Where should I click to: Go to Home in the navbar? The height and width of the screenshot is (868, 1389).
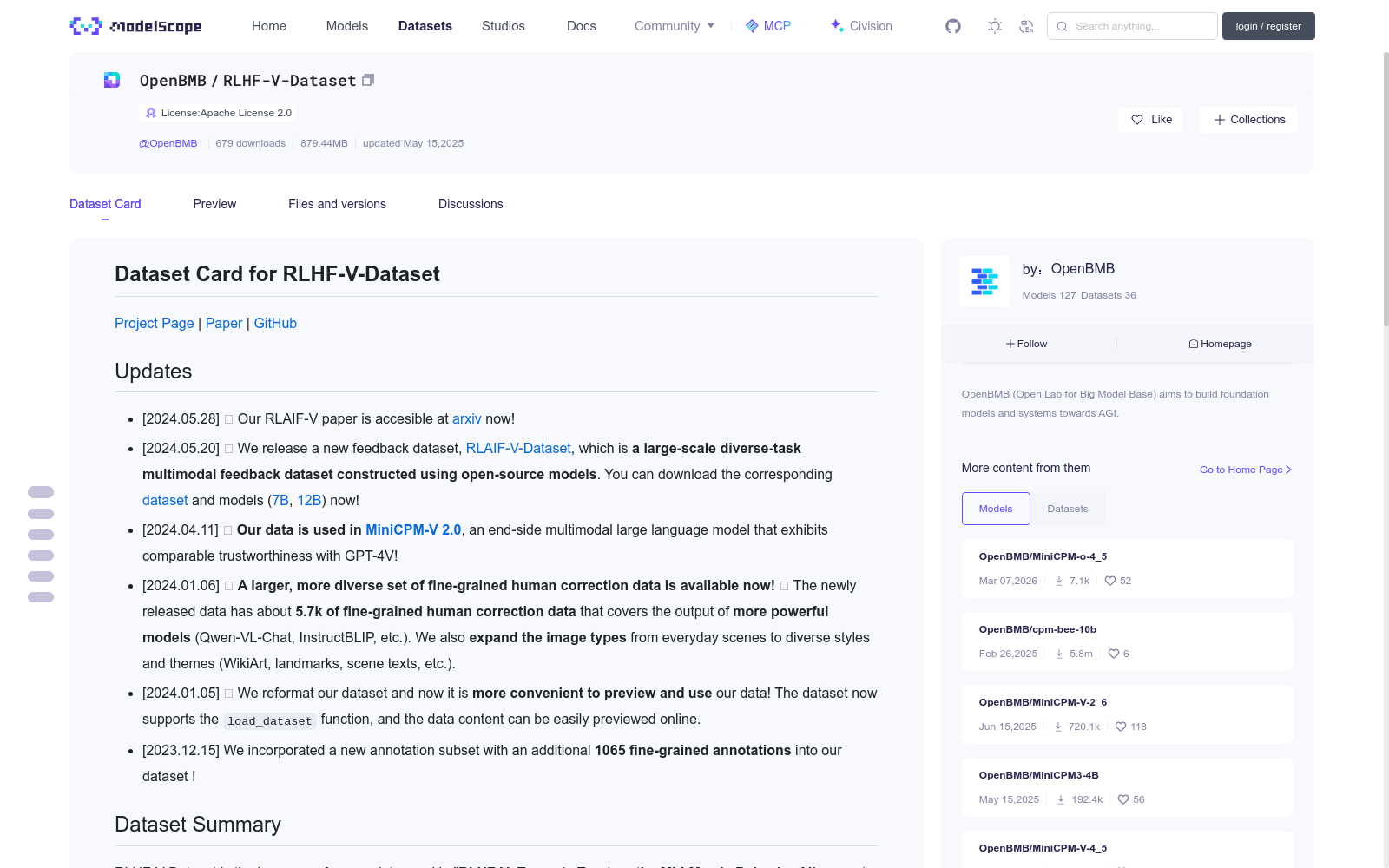pos(269,26)
